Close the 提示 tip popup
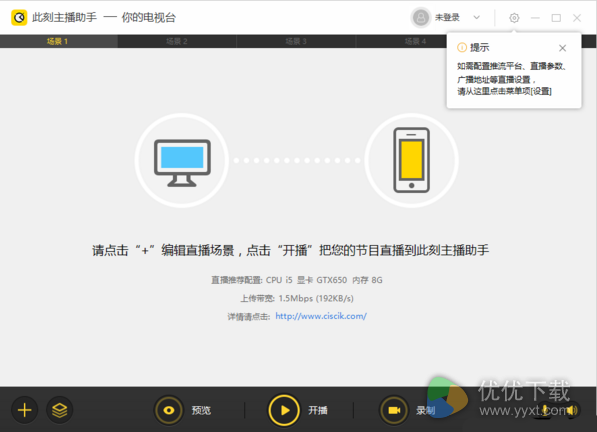Screen dimensions: 597x432 [562, 48]
